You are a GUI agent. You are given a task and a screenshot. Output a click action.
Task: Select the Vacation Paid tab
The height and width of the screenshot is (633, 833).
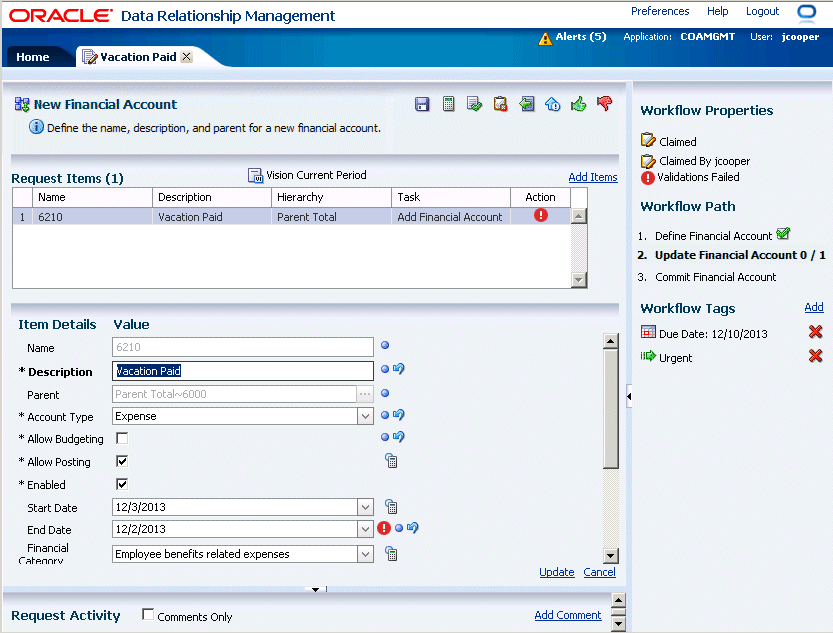pyautogui.click(x=138, y=57)
